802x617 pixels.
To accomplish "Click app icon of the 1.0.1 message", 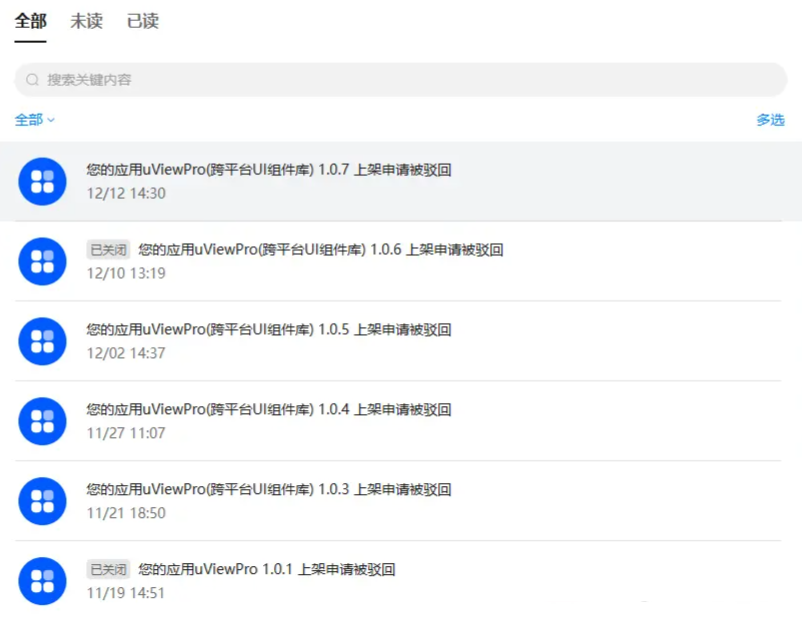I will pyautogui.click(x=42, y=581).
